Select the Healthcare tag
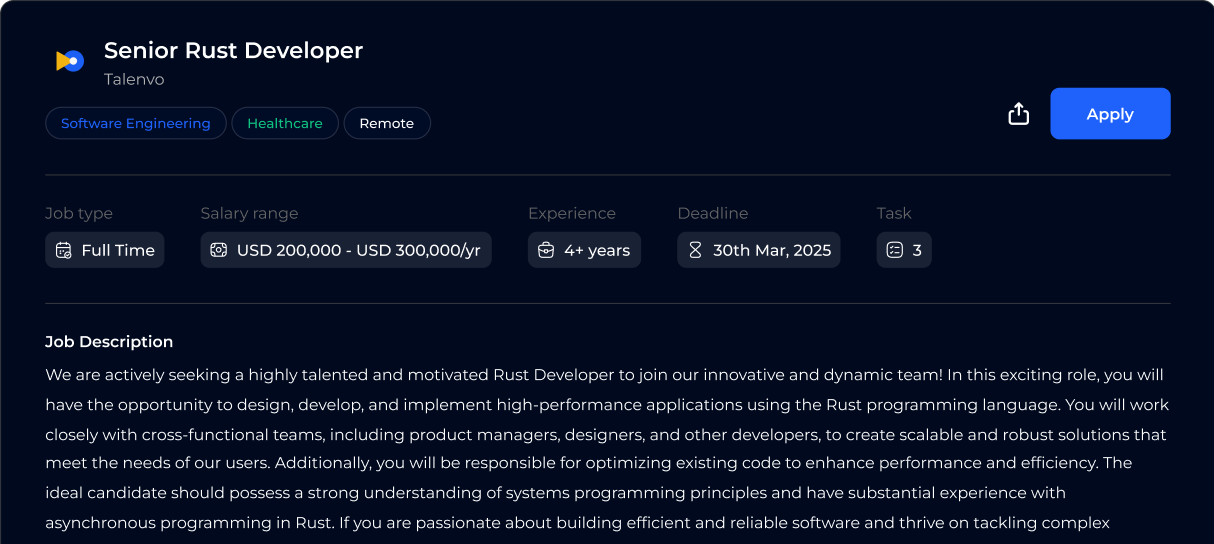The width and height of the screenshot is (1214, 544). pyautogui.click(x=285, y=123)
